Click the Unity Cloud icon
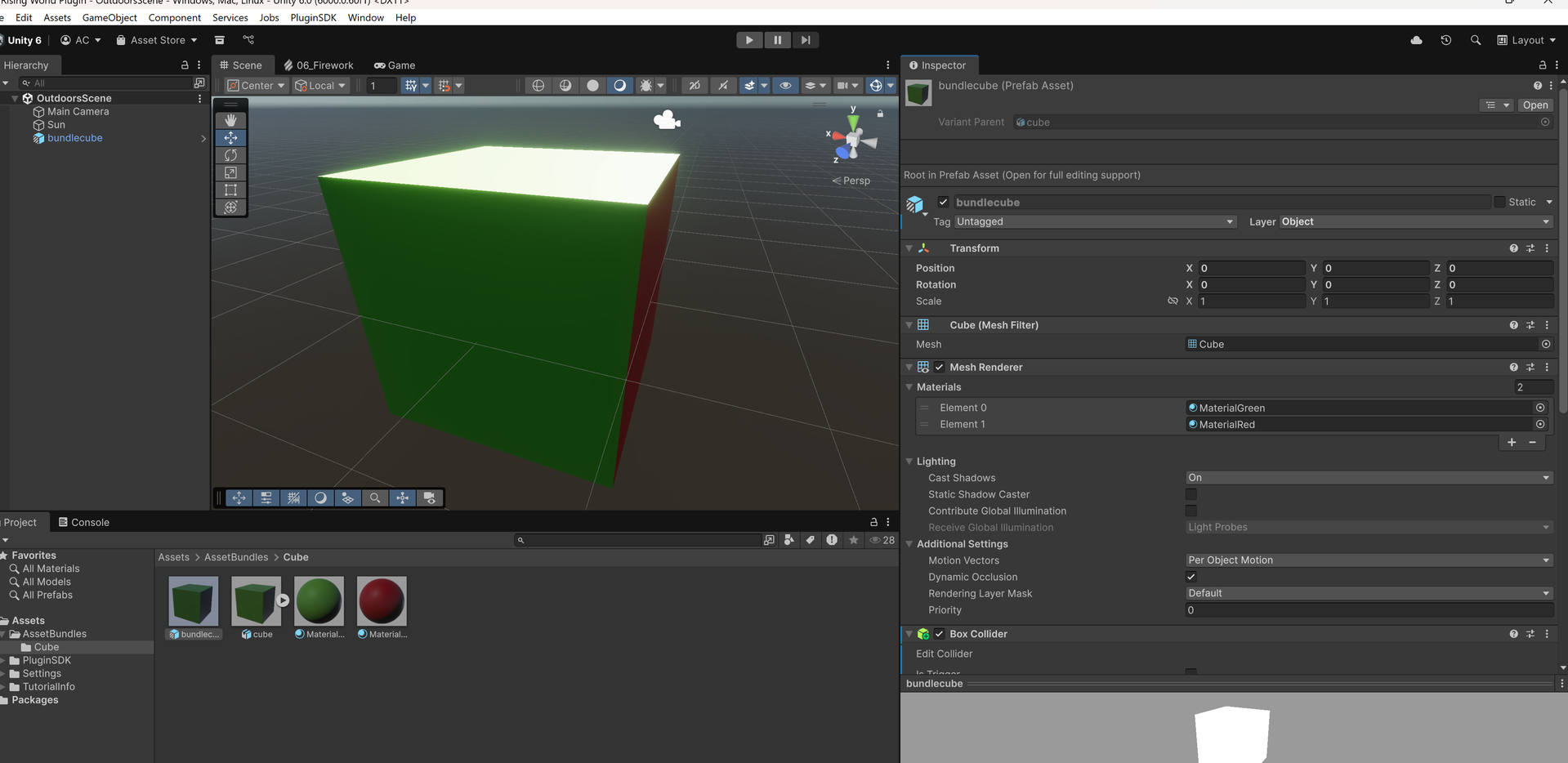The width and height of the screenshot is (1568, 763). [x=1416, y=40]
